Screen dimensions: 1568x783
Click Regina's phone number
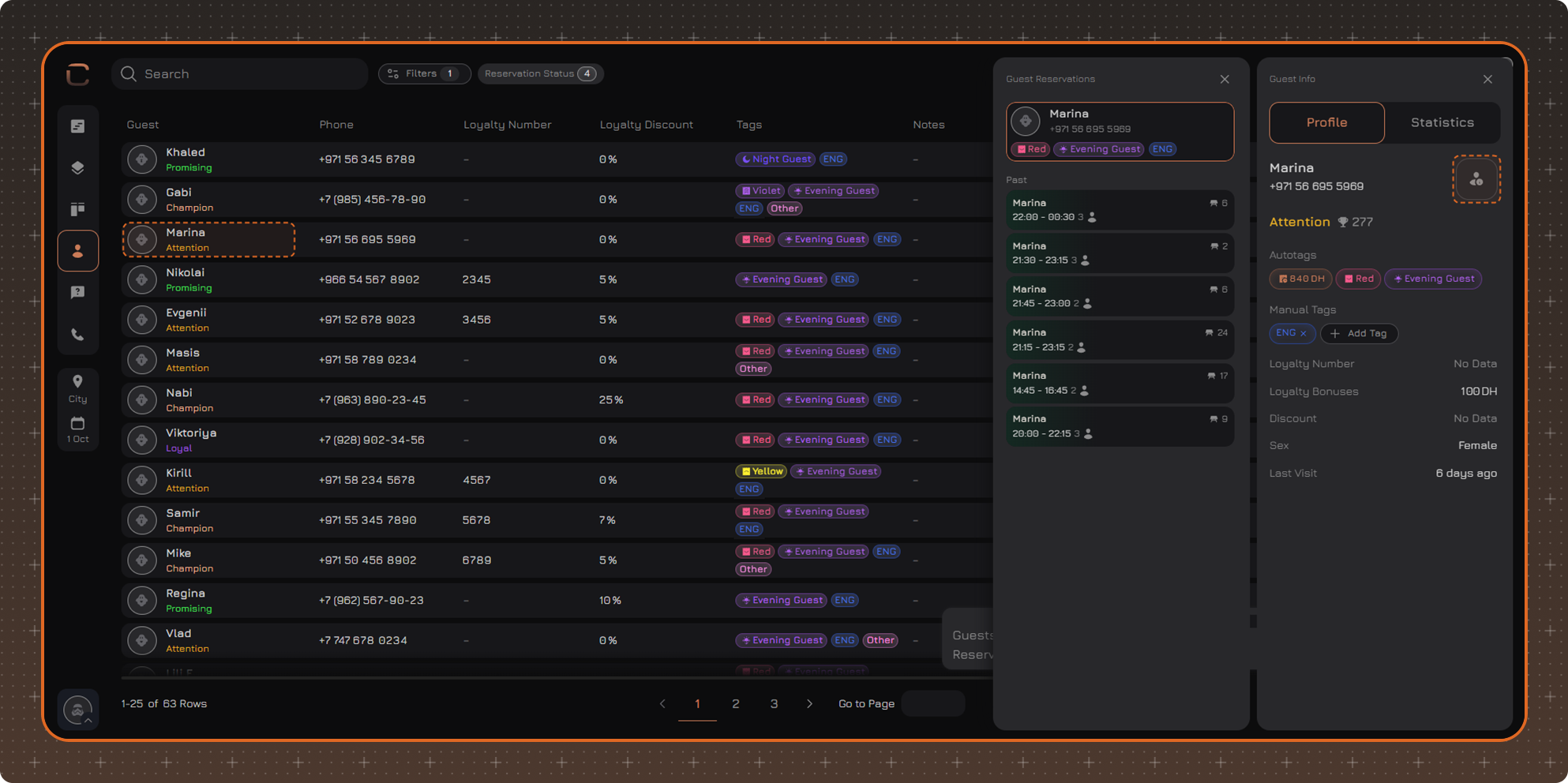click(371, 601)
